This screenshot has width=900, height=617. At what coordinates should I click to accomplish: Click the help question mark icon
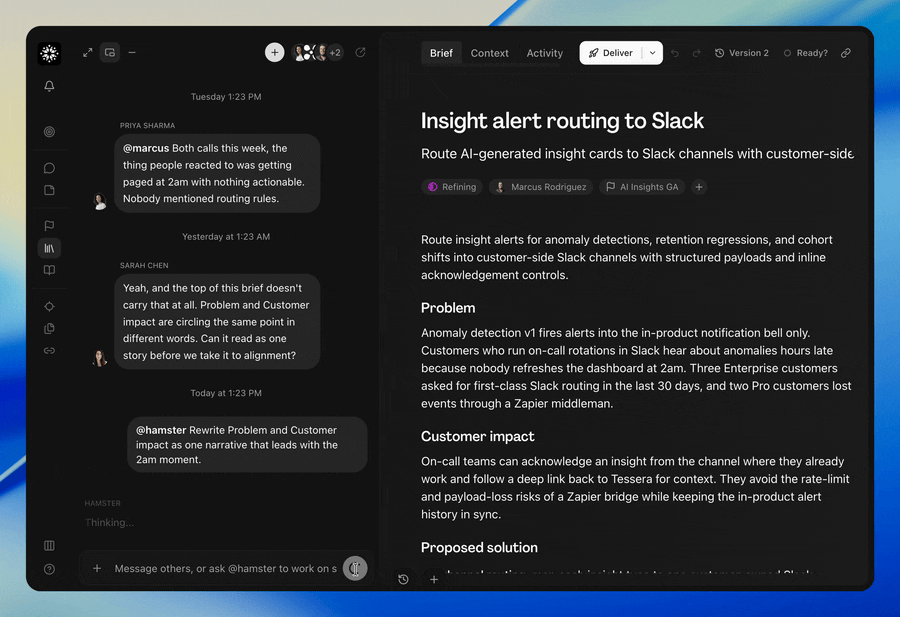pos(49,569)
